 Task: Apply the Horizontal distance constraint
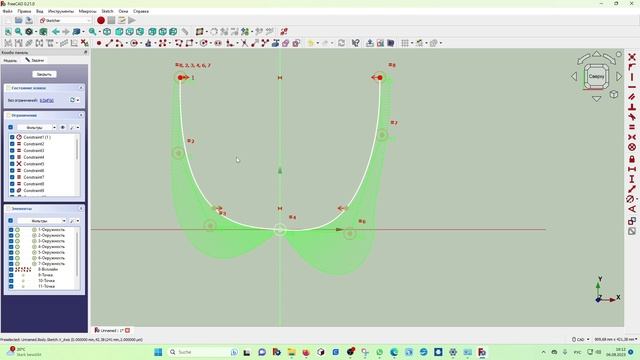[632, 169]
